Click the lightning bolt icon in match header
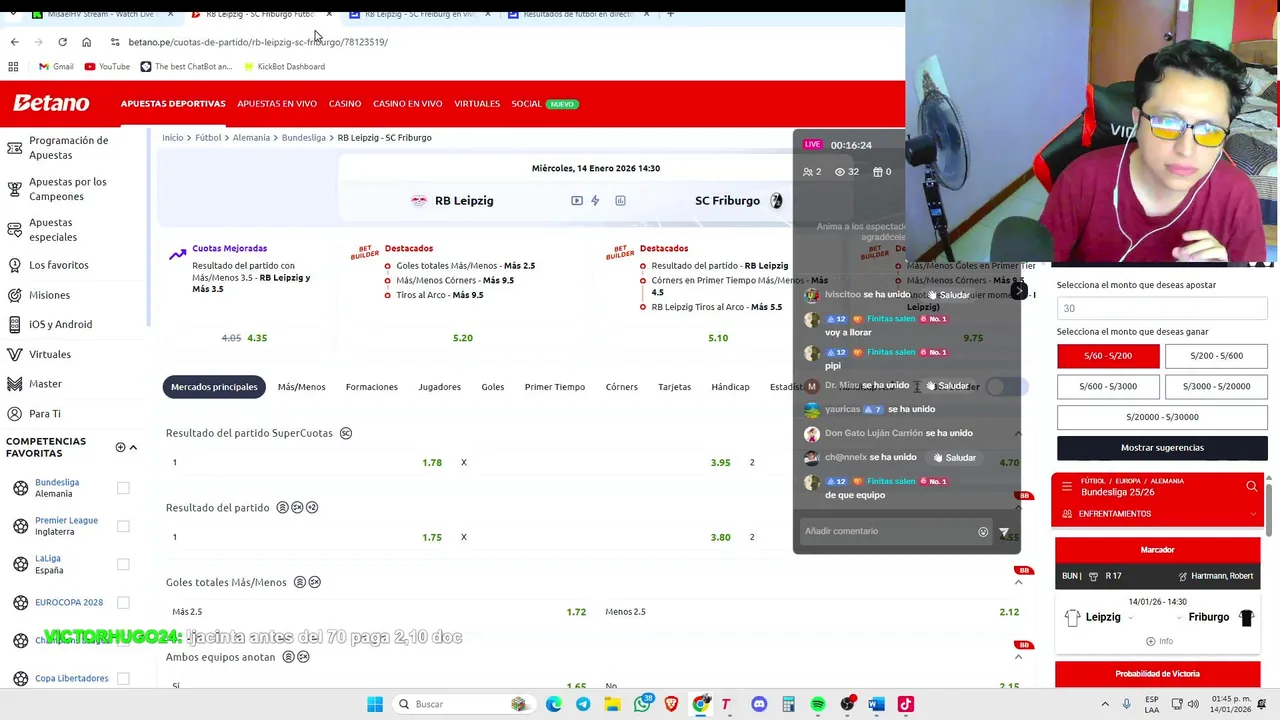 pyautogui.click(x=595, y=201)
